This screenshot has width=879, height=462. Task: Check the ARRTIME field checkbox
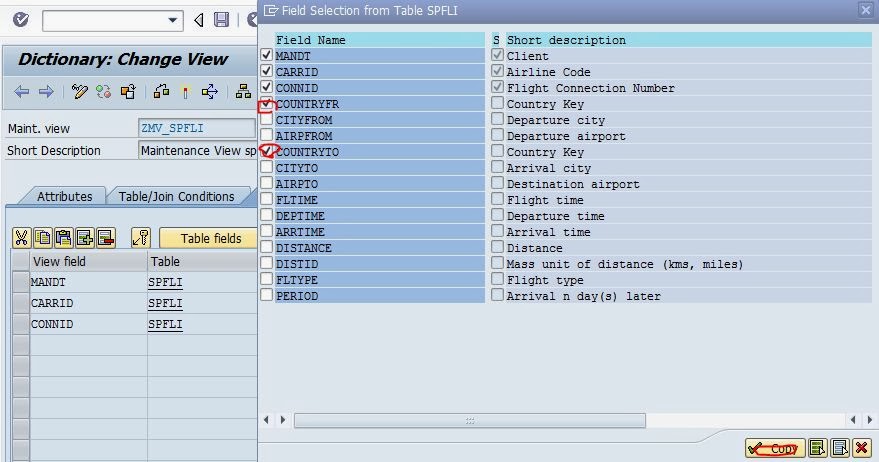point(266,231)
